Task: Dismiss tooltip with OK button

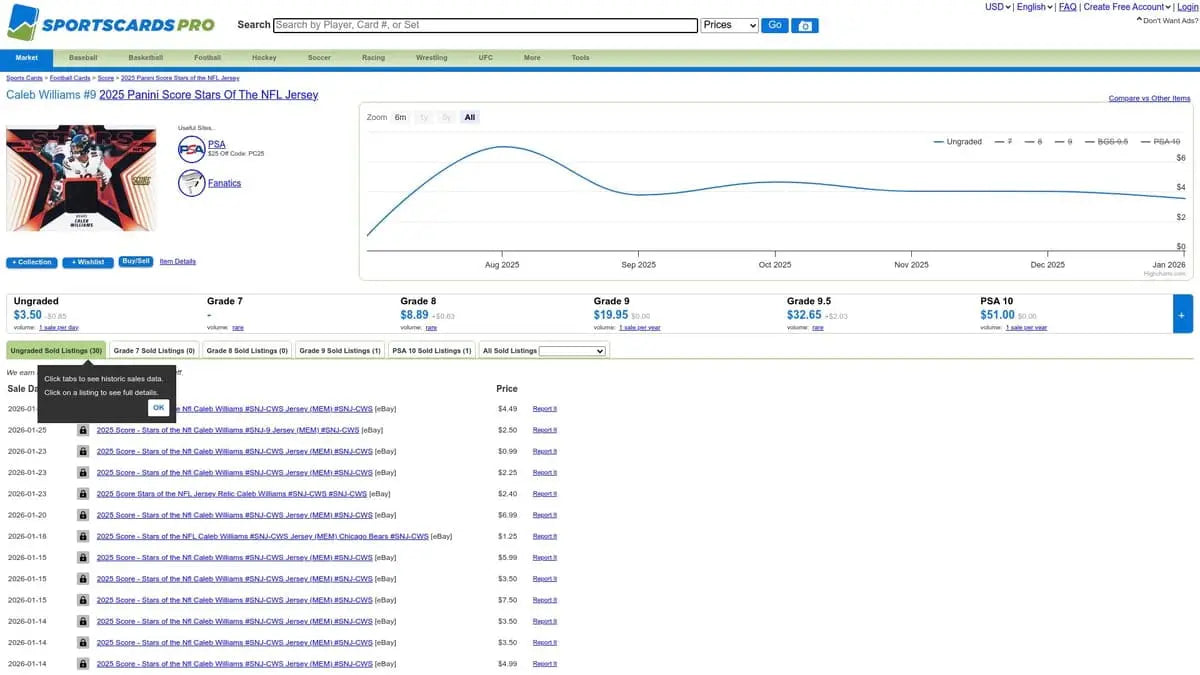Action: (158, 408)
